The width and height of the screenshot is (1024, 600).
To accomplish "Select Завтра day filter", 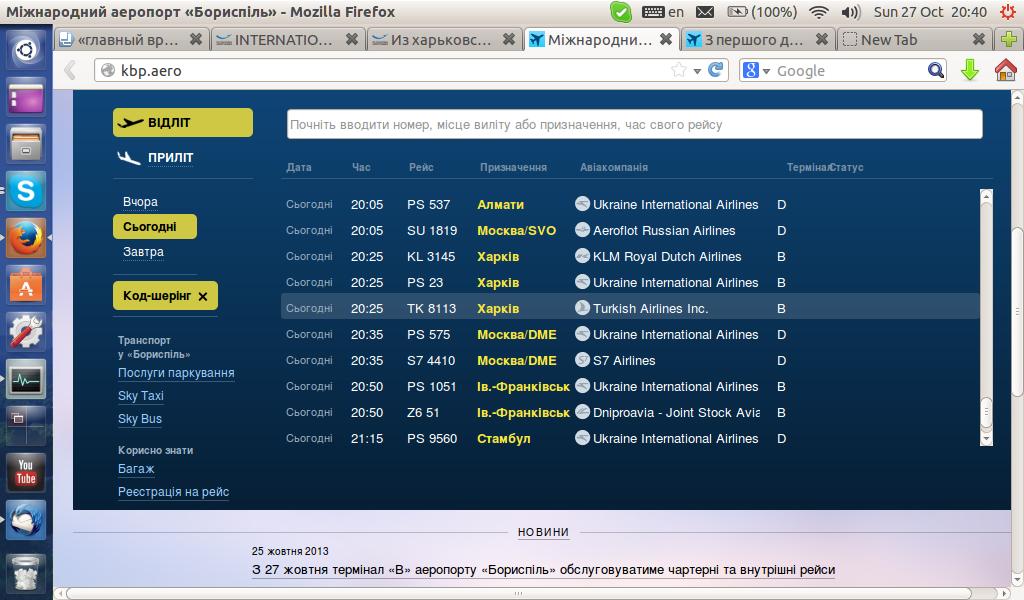I will click(x=143, y=252).
